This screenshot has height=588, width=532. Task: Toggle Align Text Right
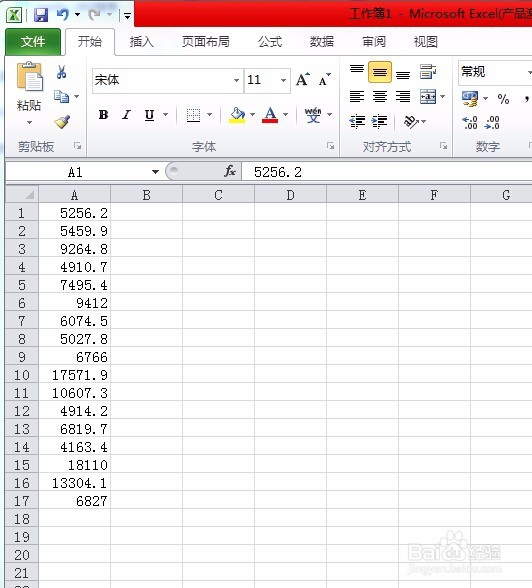tap(403, 97)
